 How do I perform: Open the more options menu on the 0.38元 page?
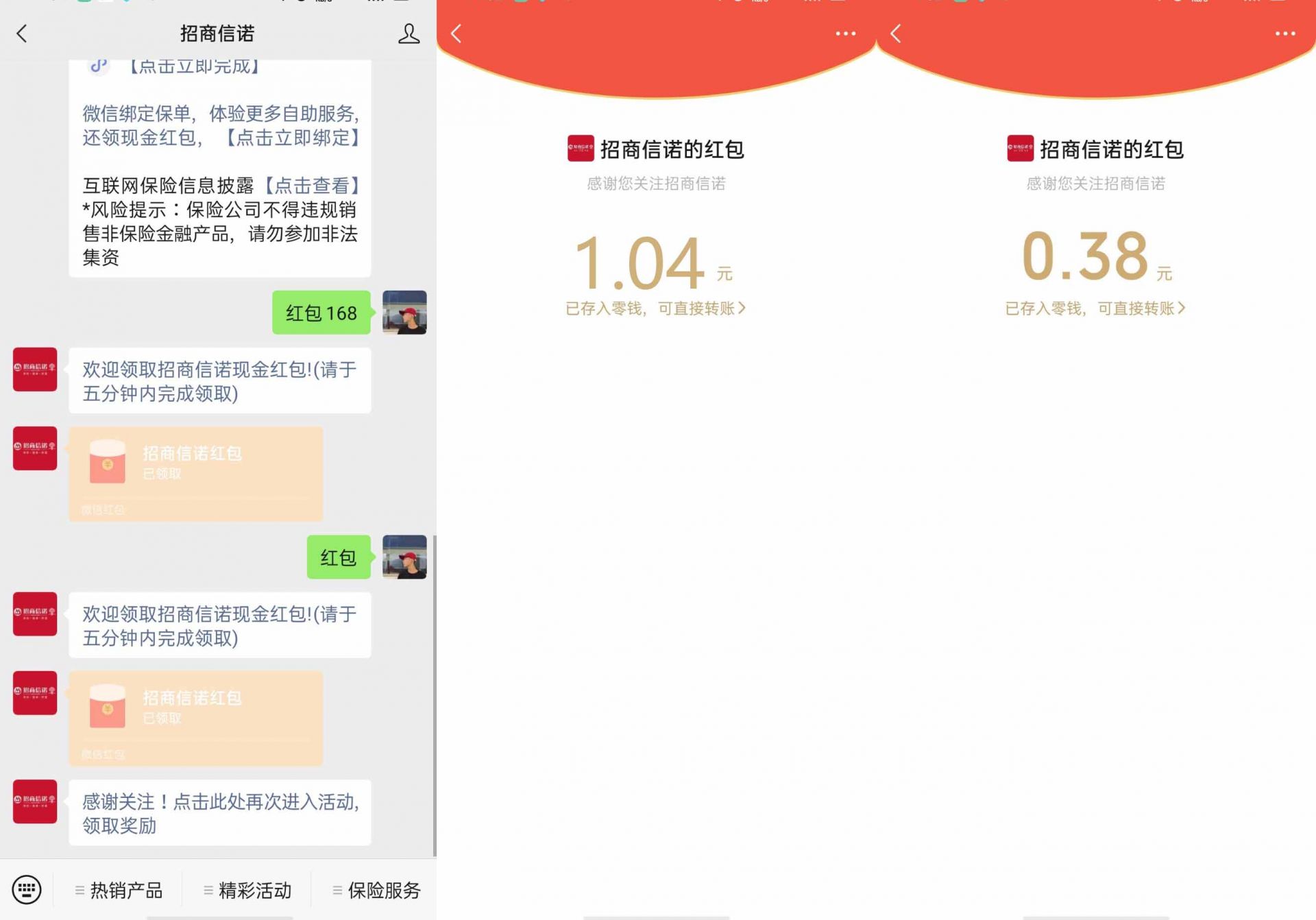[x=1283, y=33]
